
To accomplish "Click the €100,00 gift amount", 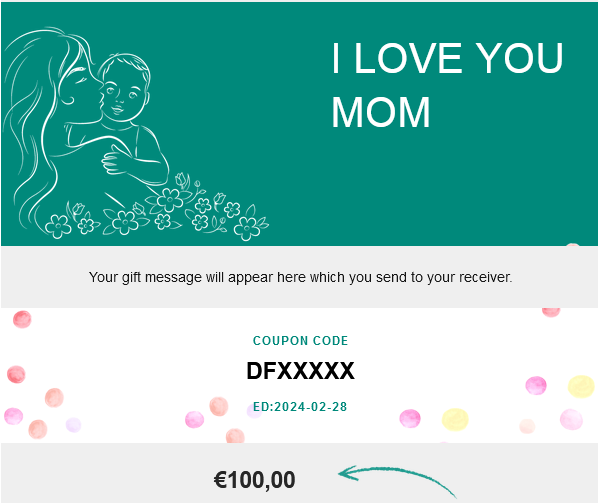I will click(254, 480).
